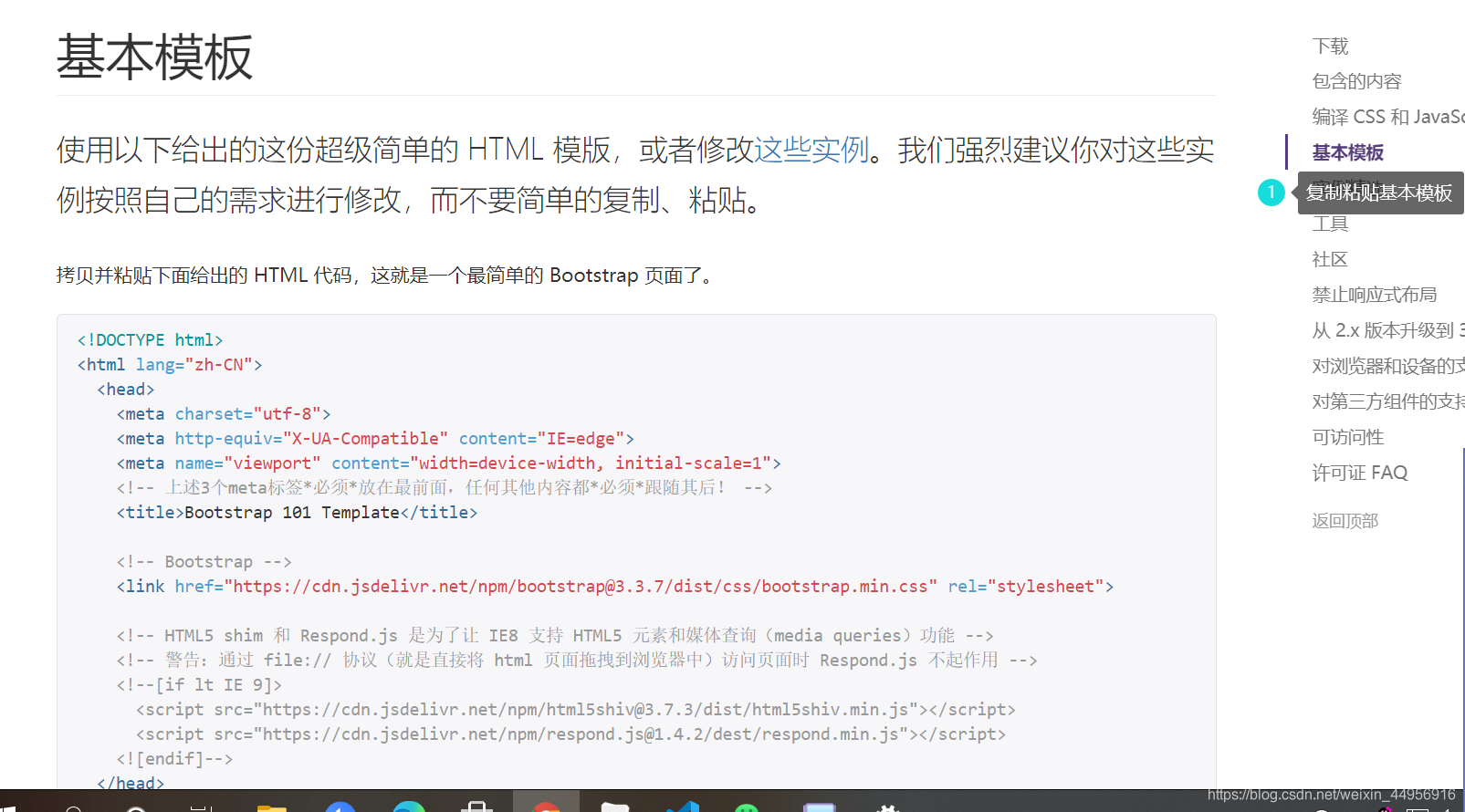The height and width of the screenshot is (812, 1465).
Task: Click the 基本模板 page heading
Action: (x=154, y=57)
